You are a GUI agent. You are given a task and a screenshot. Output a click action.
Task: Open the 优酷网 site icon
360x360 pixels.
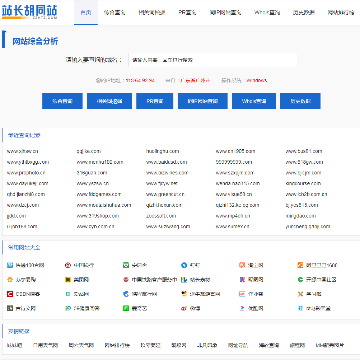point(242,308)
